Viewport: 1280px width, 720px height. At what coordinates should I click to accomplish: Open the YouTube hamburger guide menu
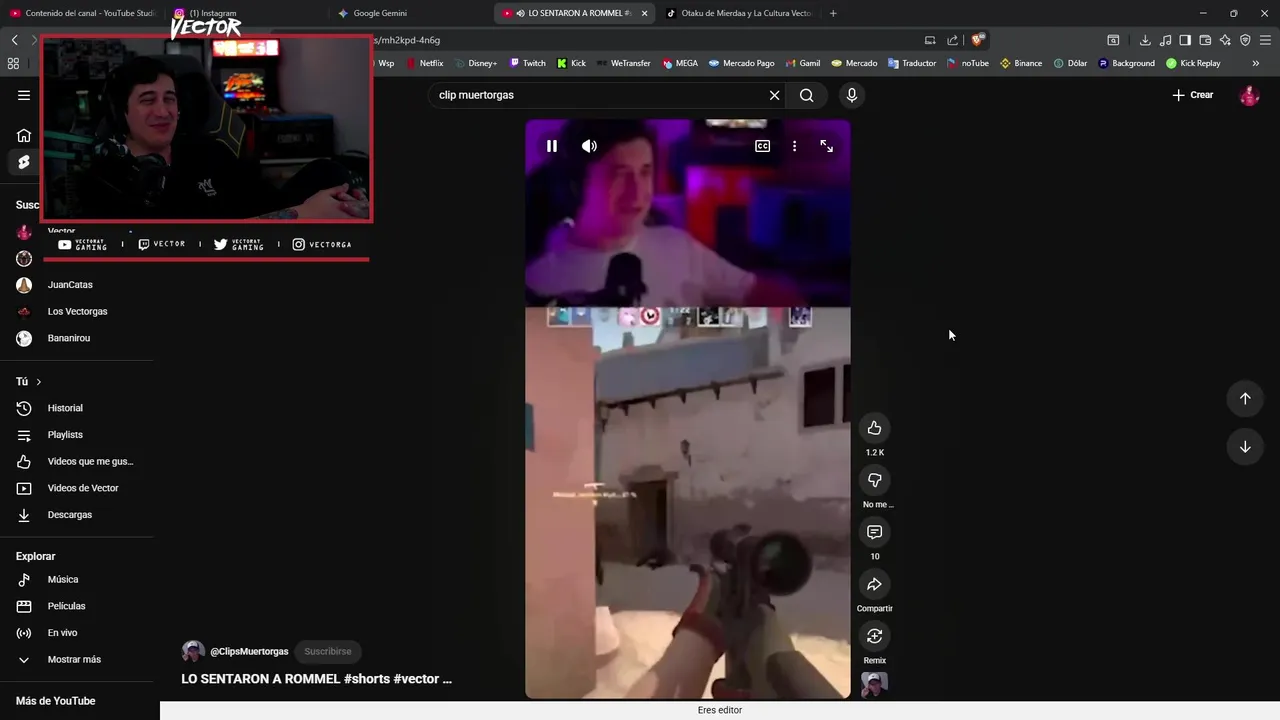[x=24, y=95]
